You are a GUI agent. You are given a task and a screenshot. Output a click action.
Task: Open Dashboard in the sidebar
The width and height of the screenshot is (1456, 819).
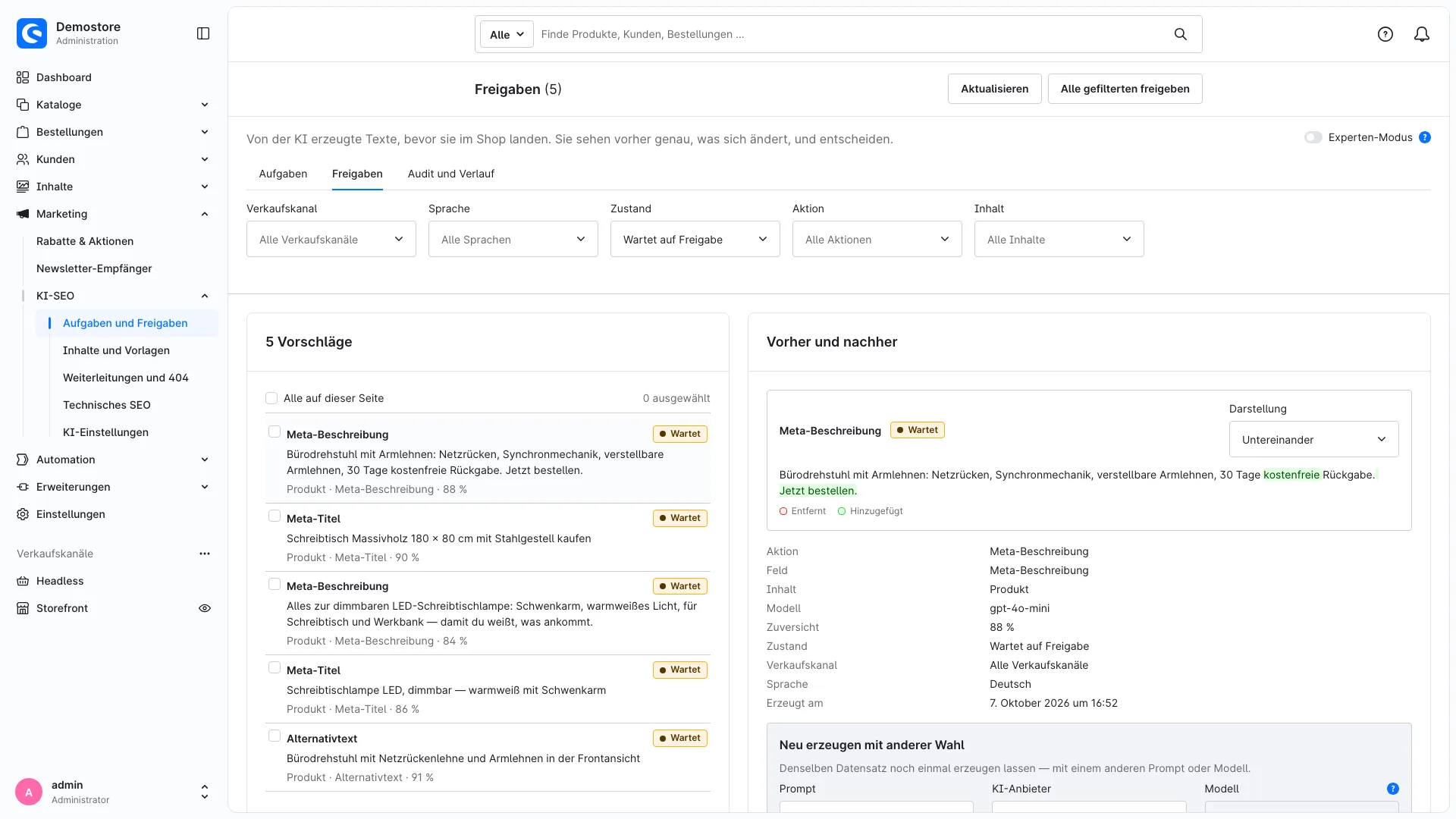tap(64, 77)
